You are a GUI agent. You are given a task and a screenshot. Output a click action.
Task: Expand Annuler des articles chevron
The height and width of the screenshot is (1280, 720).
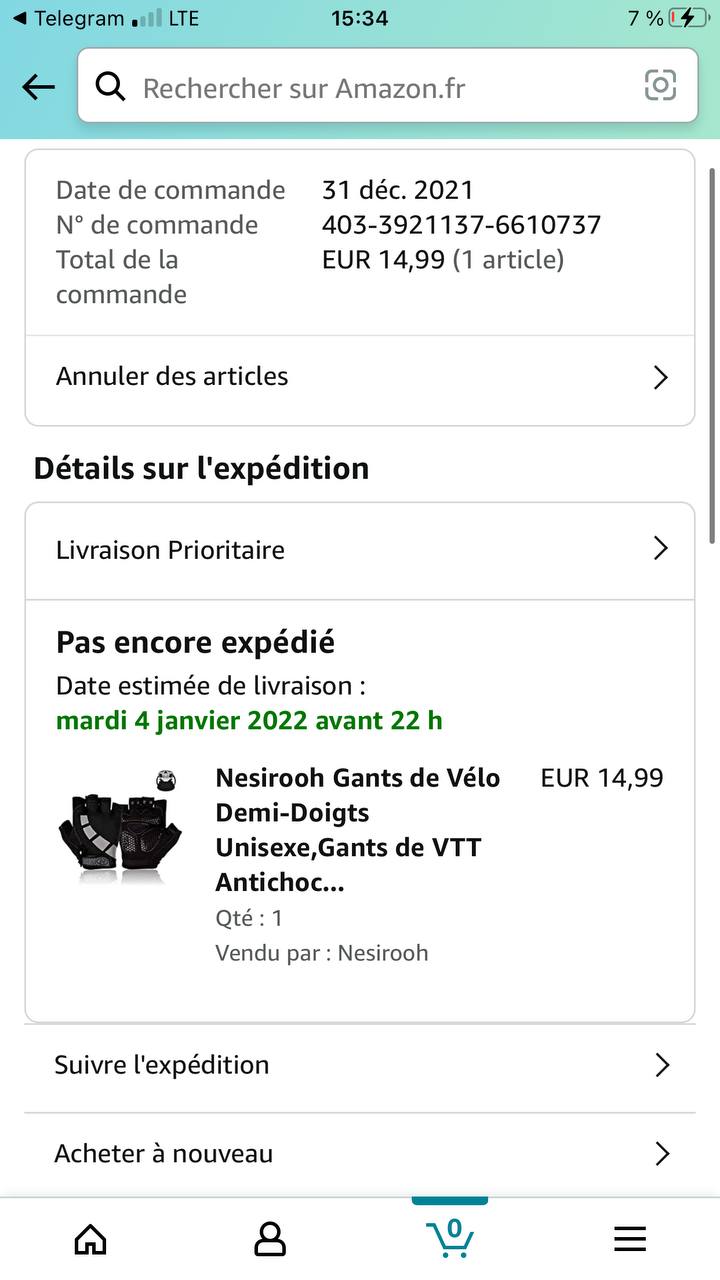tap(660, 377)
